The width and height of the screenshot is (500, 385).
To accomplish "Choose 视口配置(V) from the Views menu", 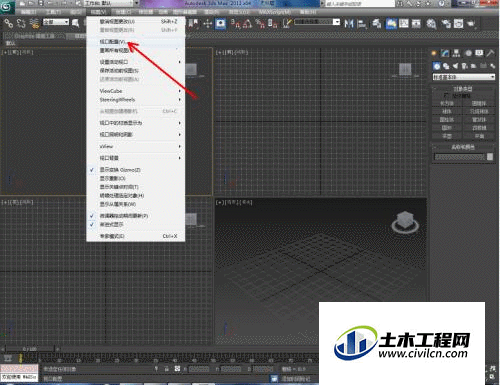I will (x=136, y=42).
